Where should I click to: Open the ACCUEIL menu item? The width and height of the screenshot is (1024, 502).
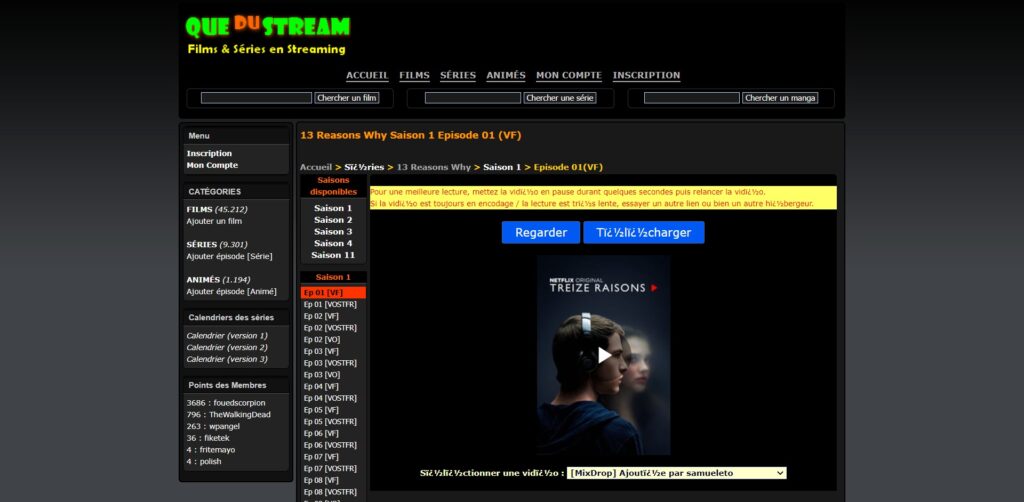pos(367,76)
